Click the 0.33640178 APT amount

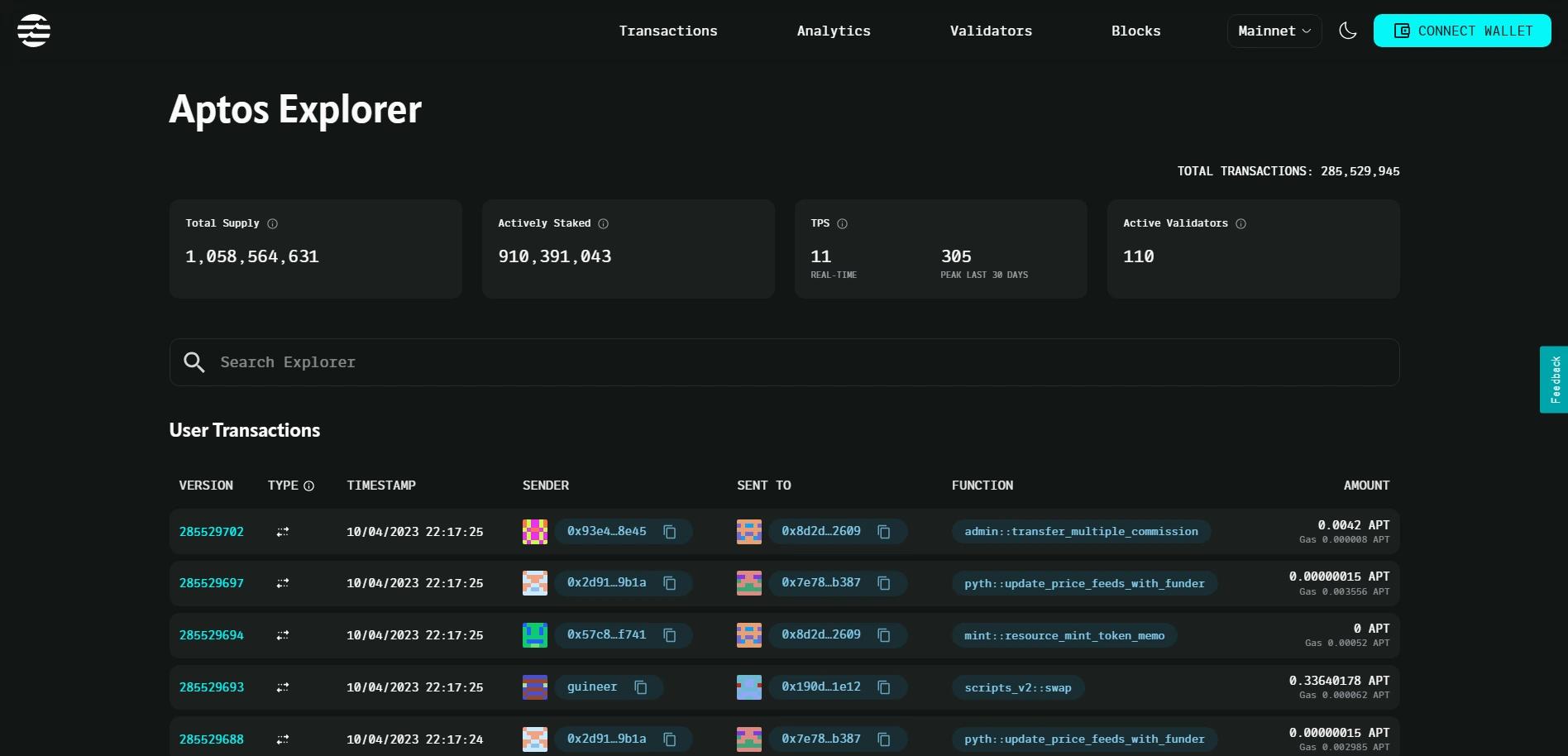coord(1339,681)
